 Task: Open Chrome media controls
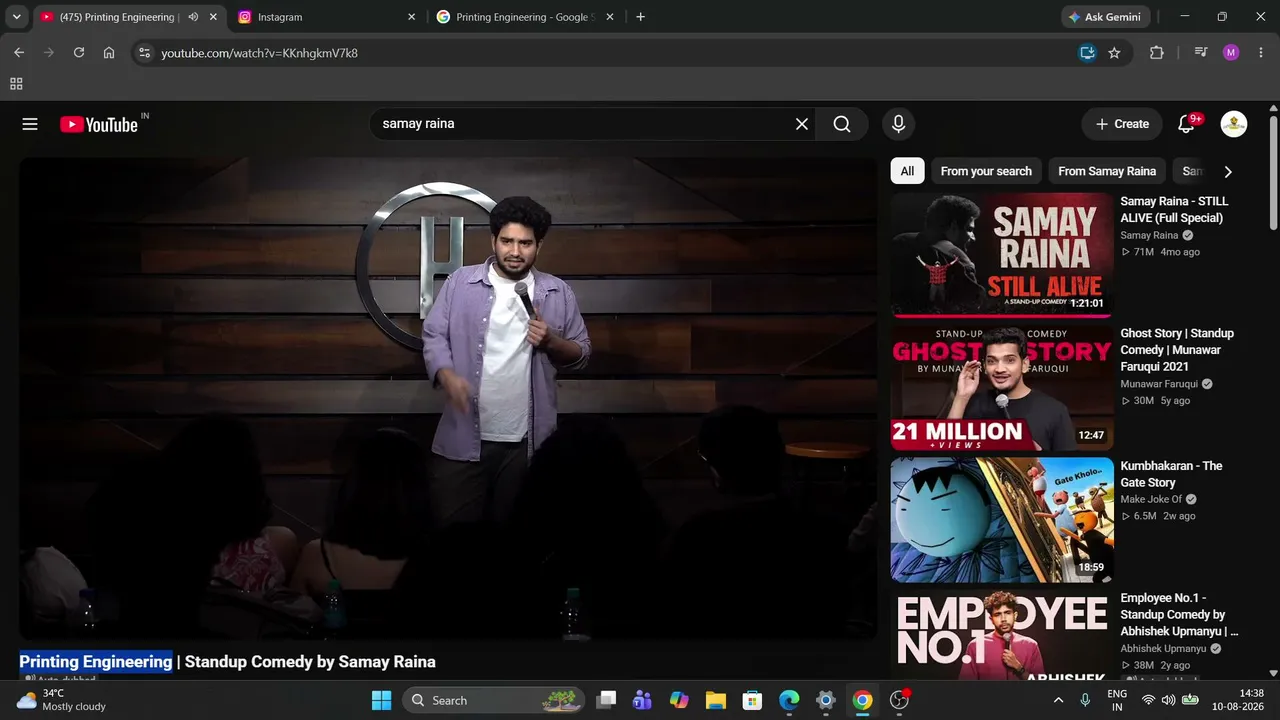pos(1201,53)
